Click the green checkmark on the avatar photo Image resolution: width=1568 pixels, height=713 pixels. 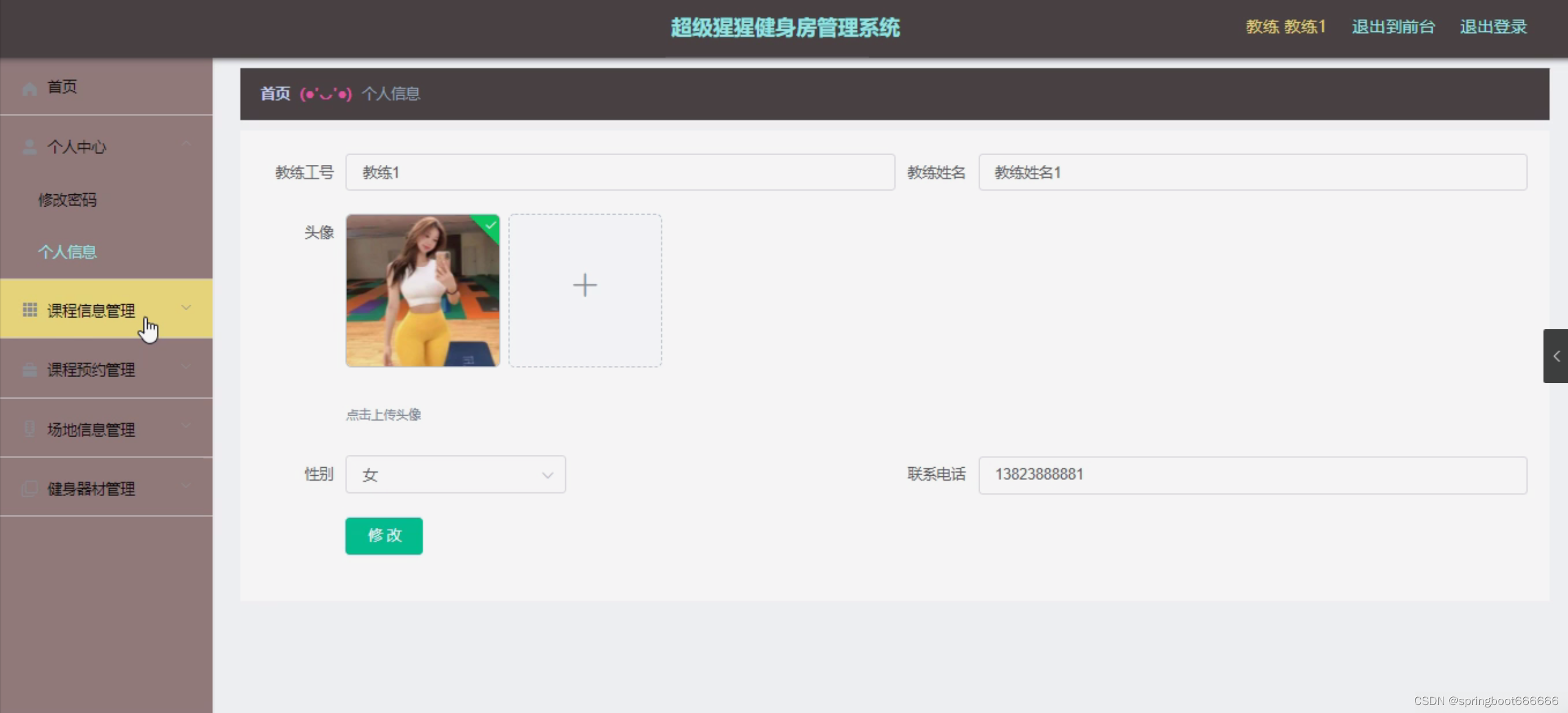[x=490, y=225]
